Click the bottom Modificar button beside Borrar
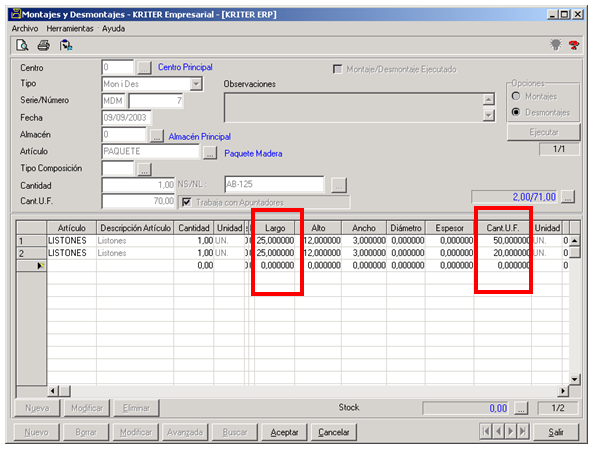The width and height of the screenshot is (596, 454). tap(136, 432)
